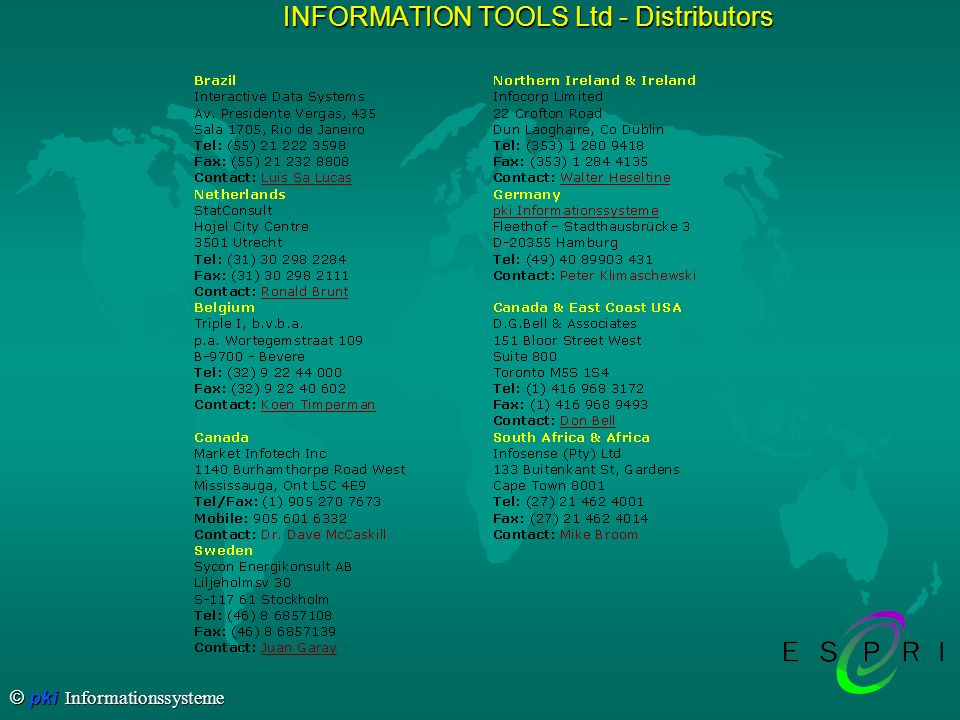
Task: Click the "Belgium" country heading
Action: [x=224, y=308]
